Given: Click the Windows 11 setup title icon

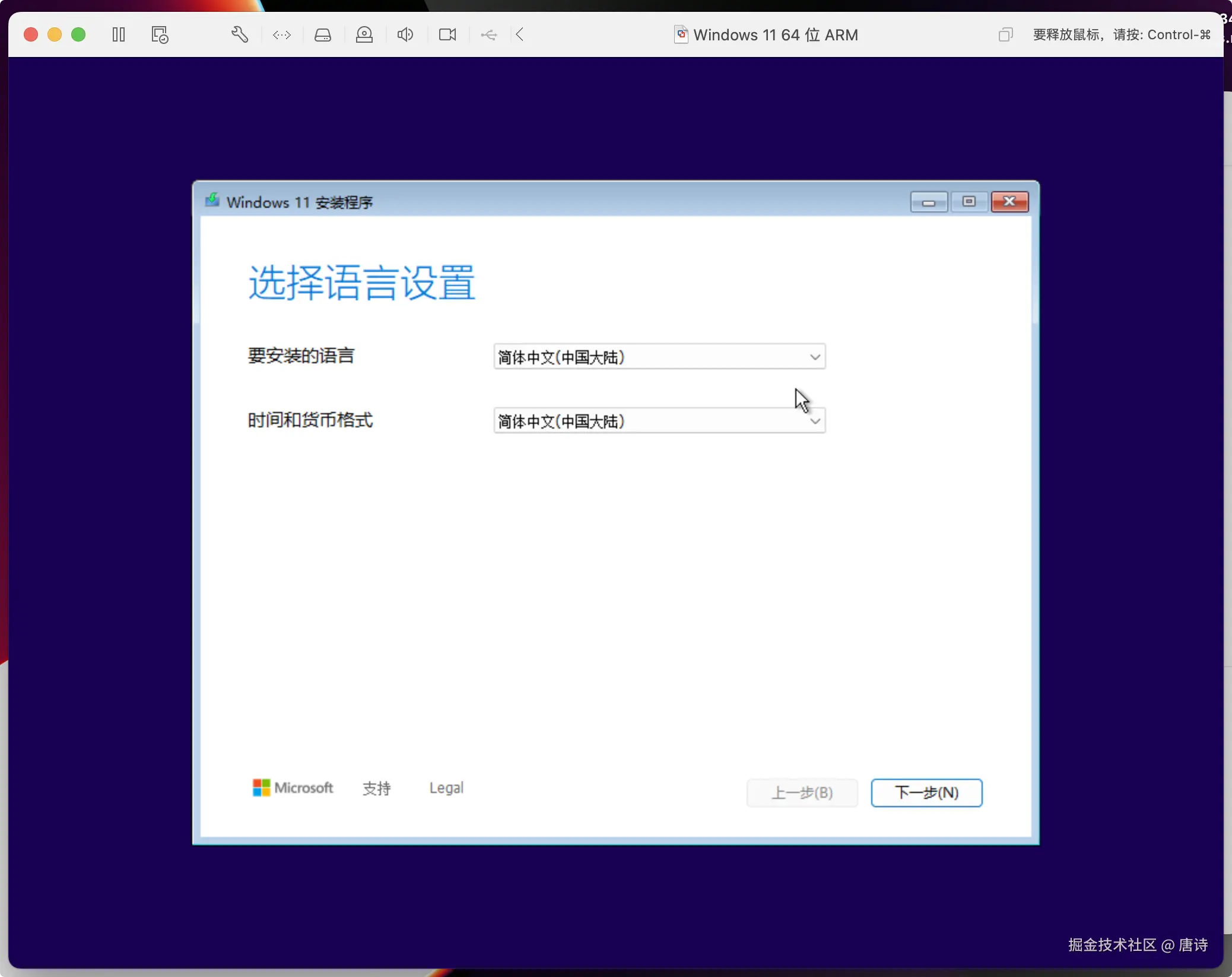Looking at the screenshot, I should coord(212,201).
